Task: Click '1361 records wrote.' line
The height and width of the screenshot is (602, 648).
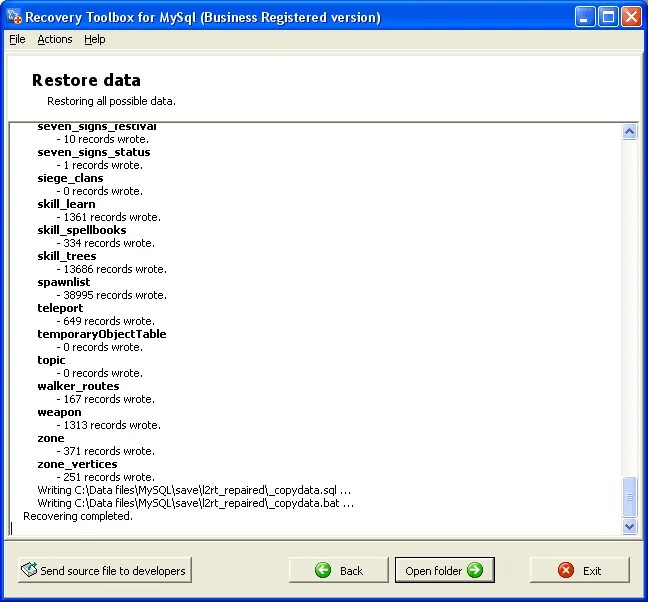Action: tap(109, 217)
